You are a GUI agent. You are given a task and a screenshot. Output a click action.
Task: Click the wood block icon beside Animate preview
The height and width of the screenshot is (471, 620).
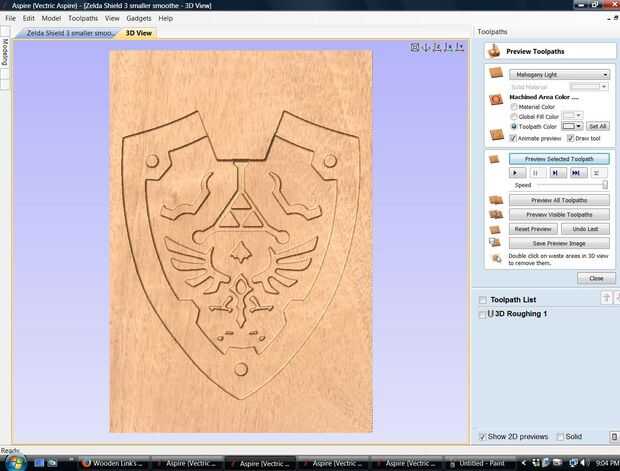pos(496,134)
